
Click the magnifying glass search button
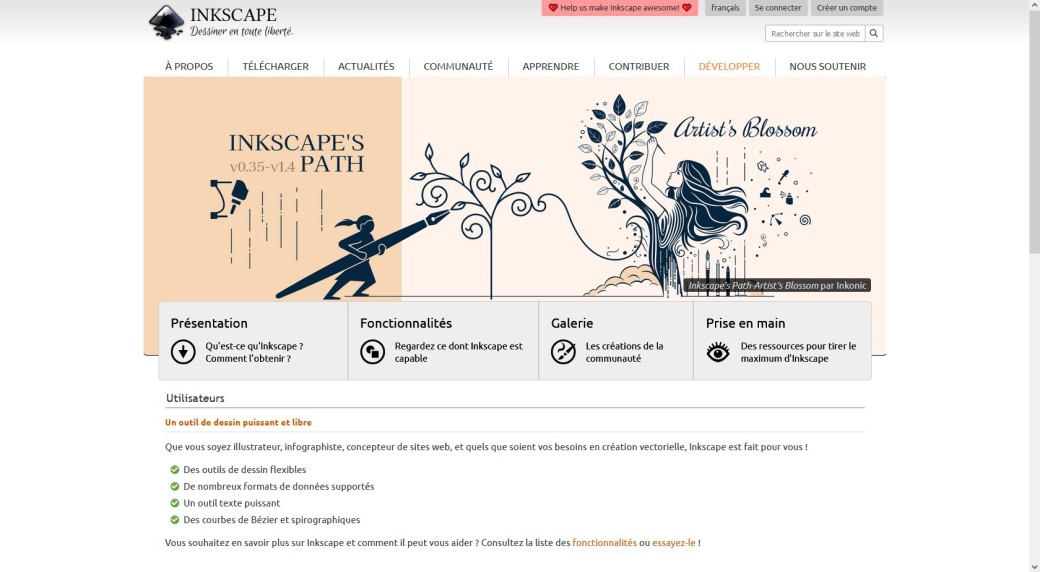click(874, 33)
